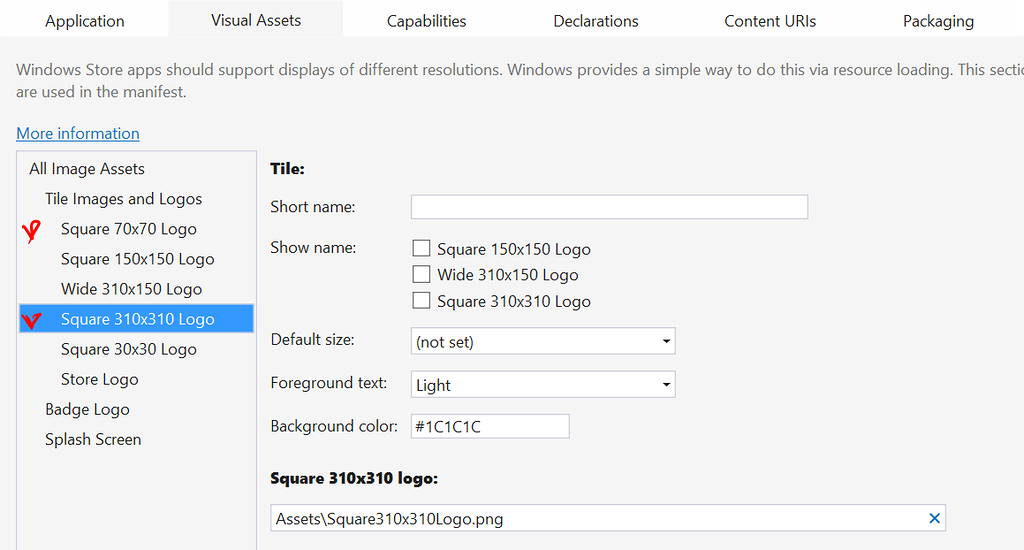Open the Packaging tab
Viewport: 1024px width, 550px height.
point(938,20)
